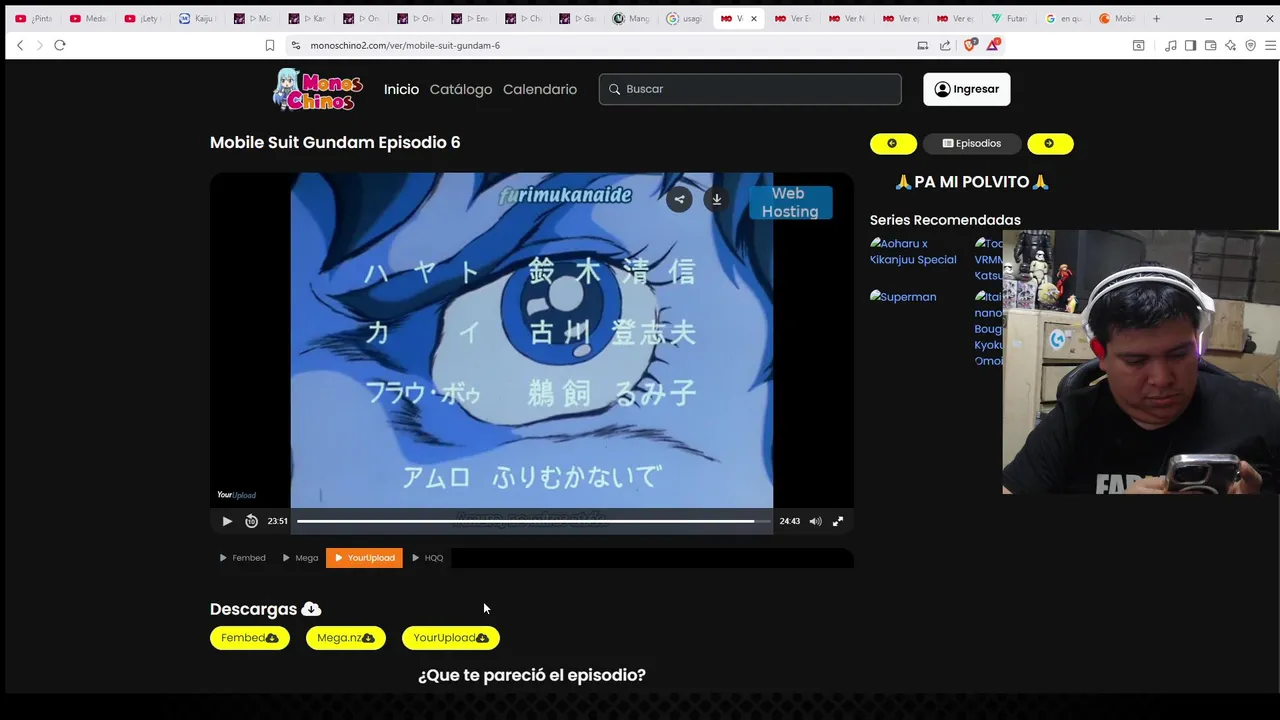
Task: Open the Brave Rewards triangle icon
Action: [x=993, y=45]
